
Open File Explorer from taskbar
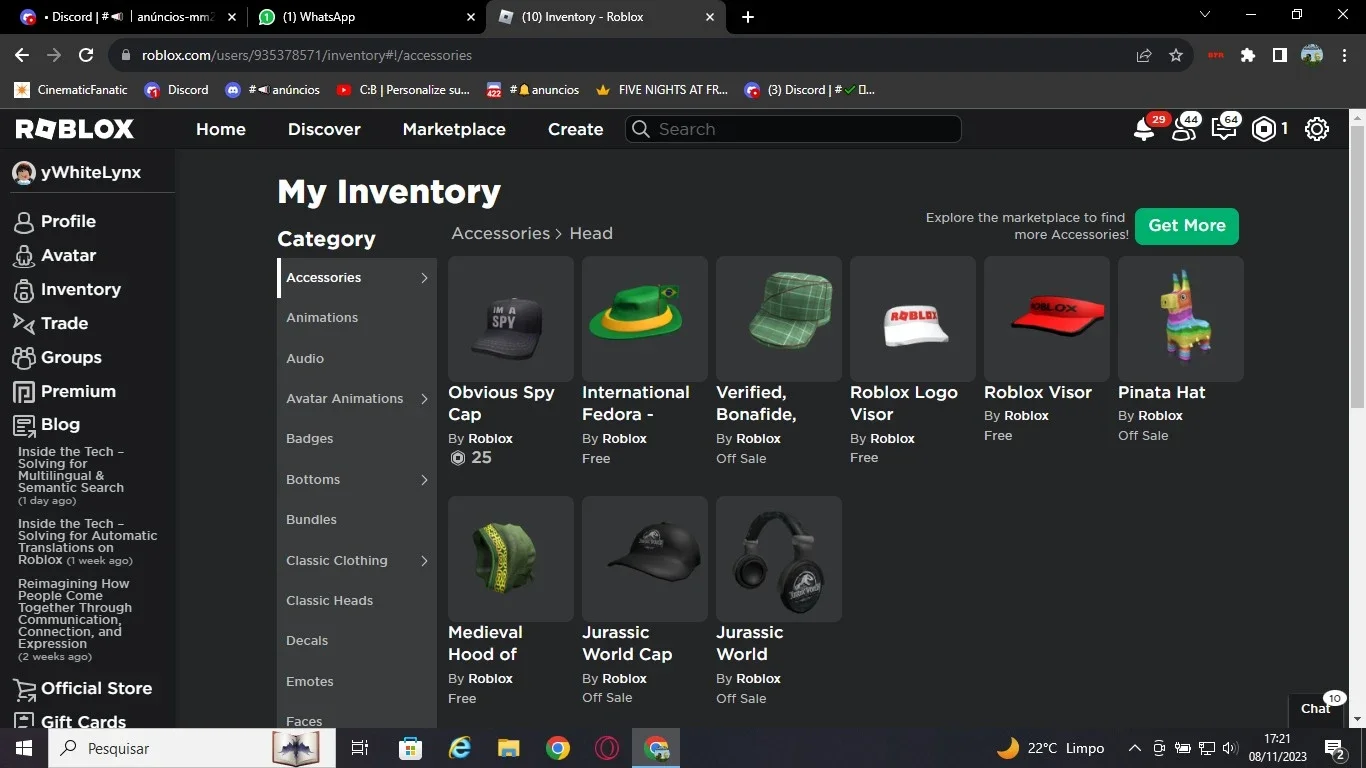(x=509, y=748)
